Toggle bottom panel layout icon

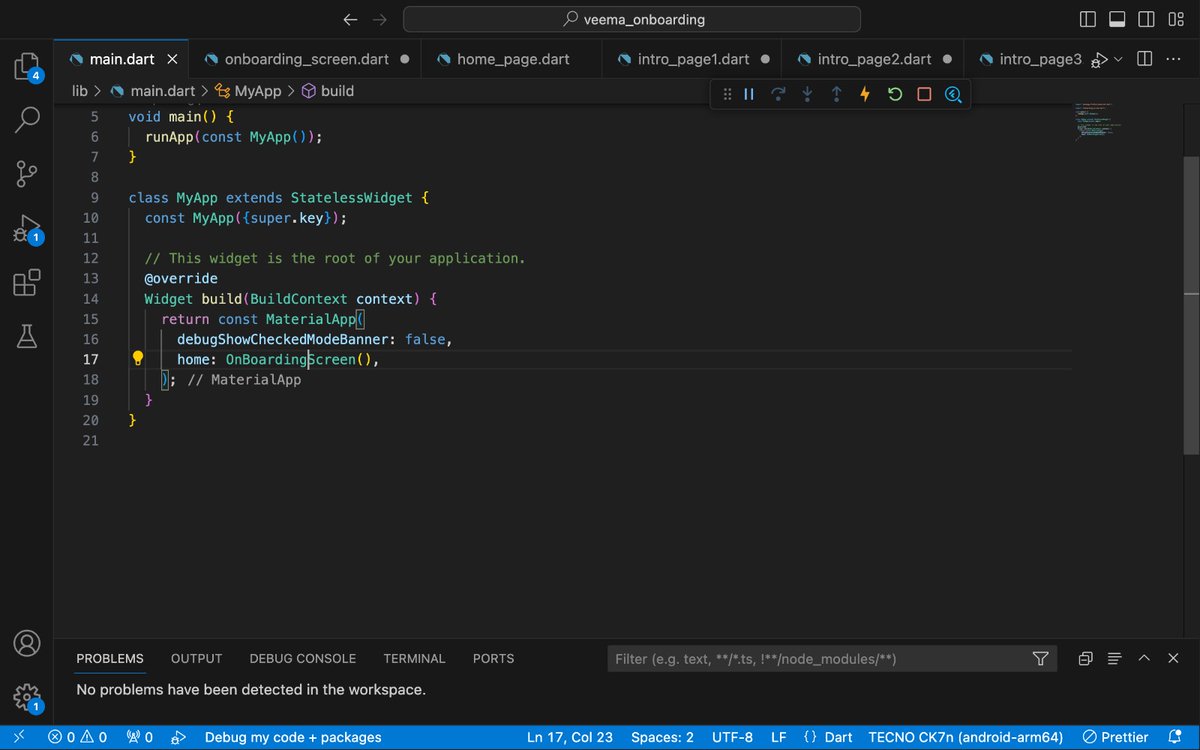(1117, 19)
